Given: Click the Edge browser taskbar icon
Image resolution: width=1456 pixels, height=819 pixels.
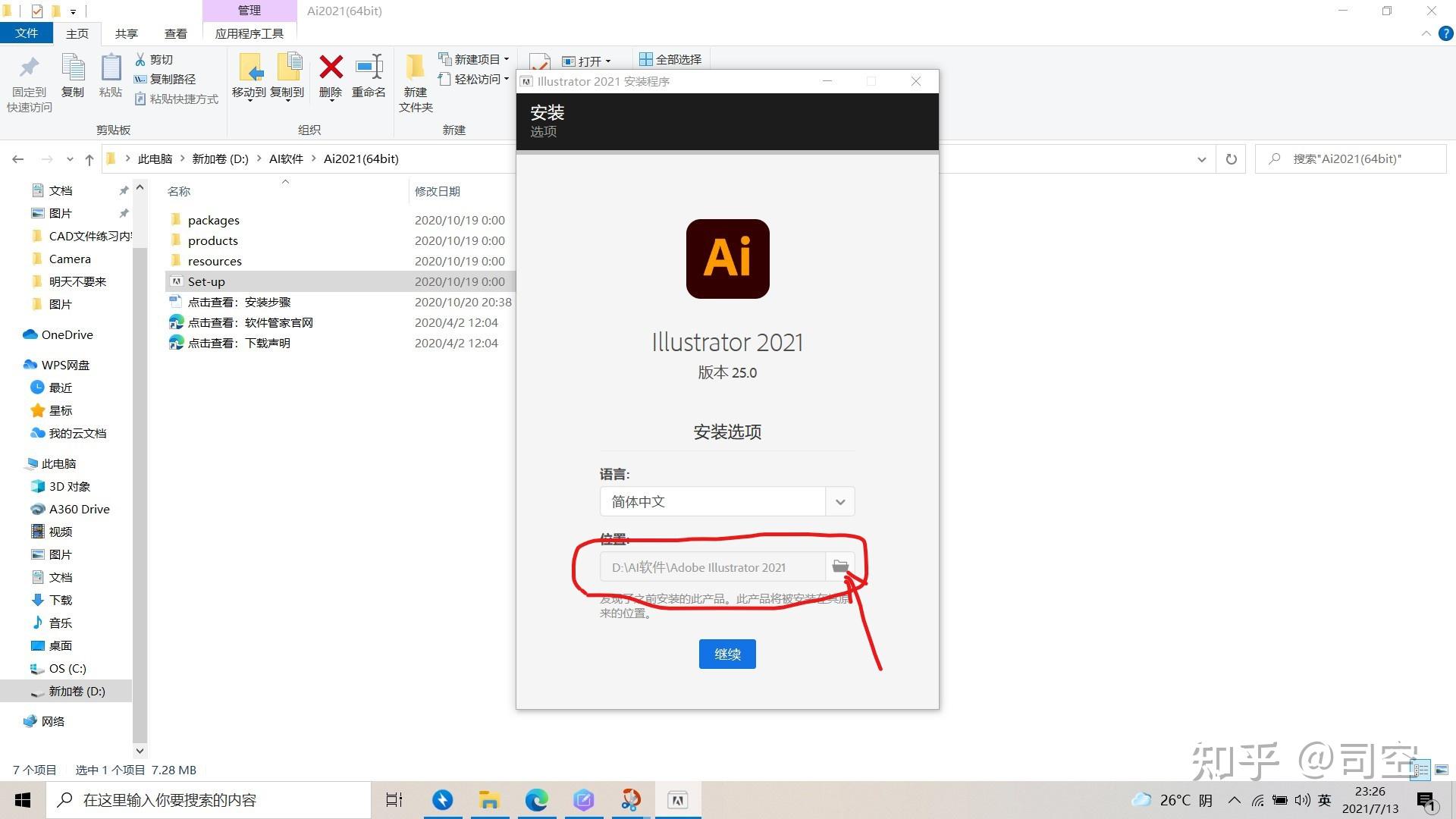Looking at the screenshot, I should pyautogui.click(x=536, y=799).
